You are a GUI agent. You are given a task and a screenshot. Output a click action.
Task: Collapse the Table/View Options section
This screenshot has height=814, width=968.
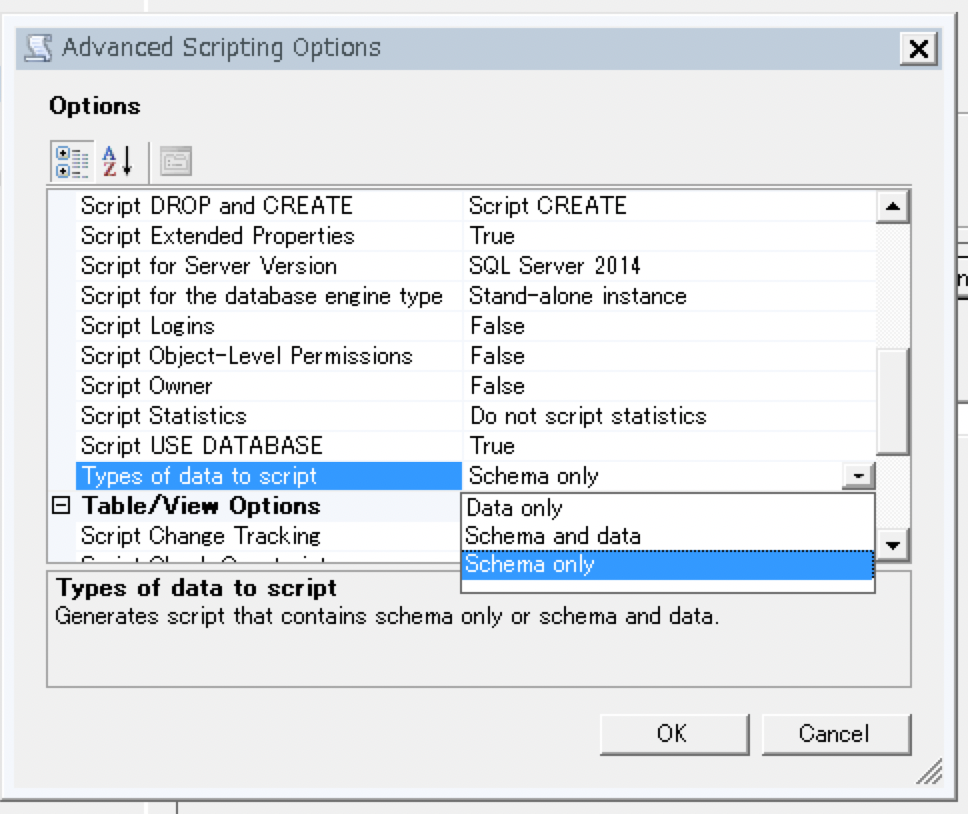[x=62, y=506]
